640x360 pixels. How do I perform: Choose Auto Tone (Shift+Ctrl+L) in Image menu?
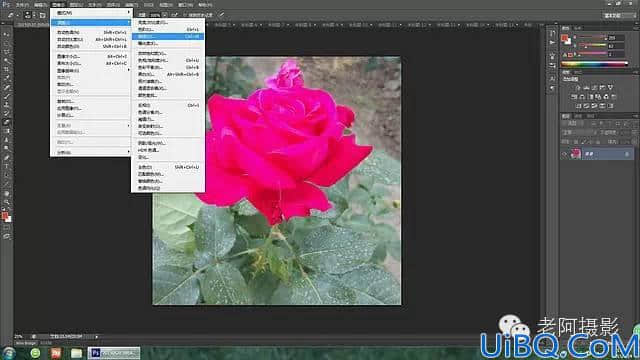point(91,32)
